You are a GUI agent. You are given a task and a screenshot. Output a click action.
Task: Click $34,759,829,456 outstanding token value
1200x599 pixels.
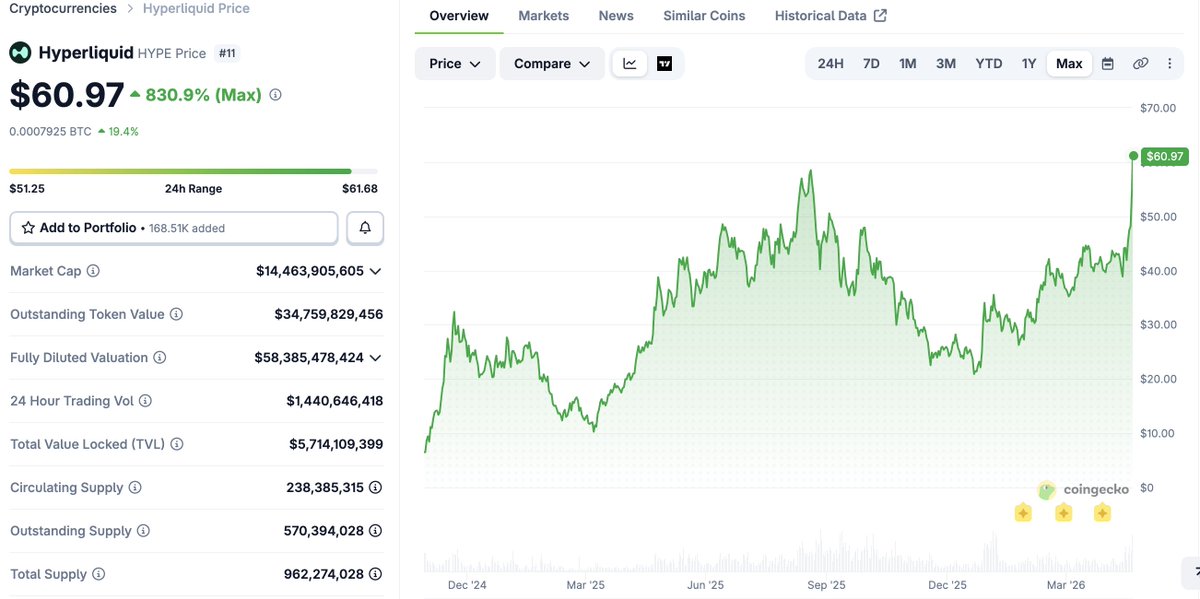(329, 314)
